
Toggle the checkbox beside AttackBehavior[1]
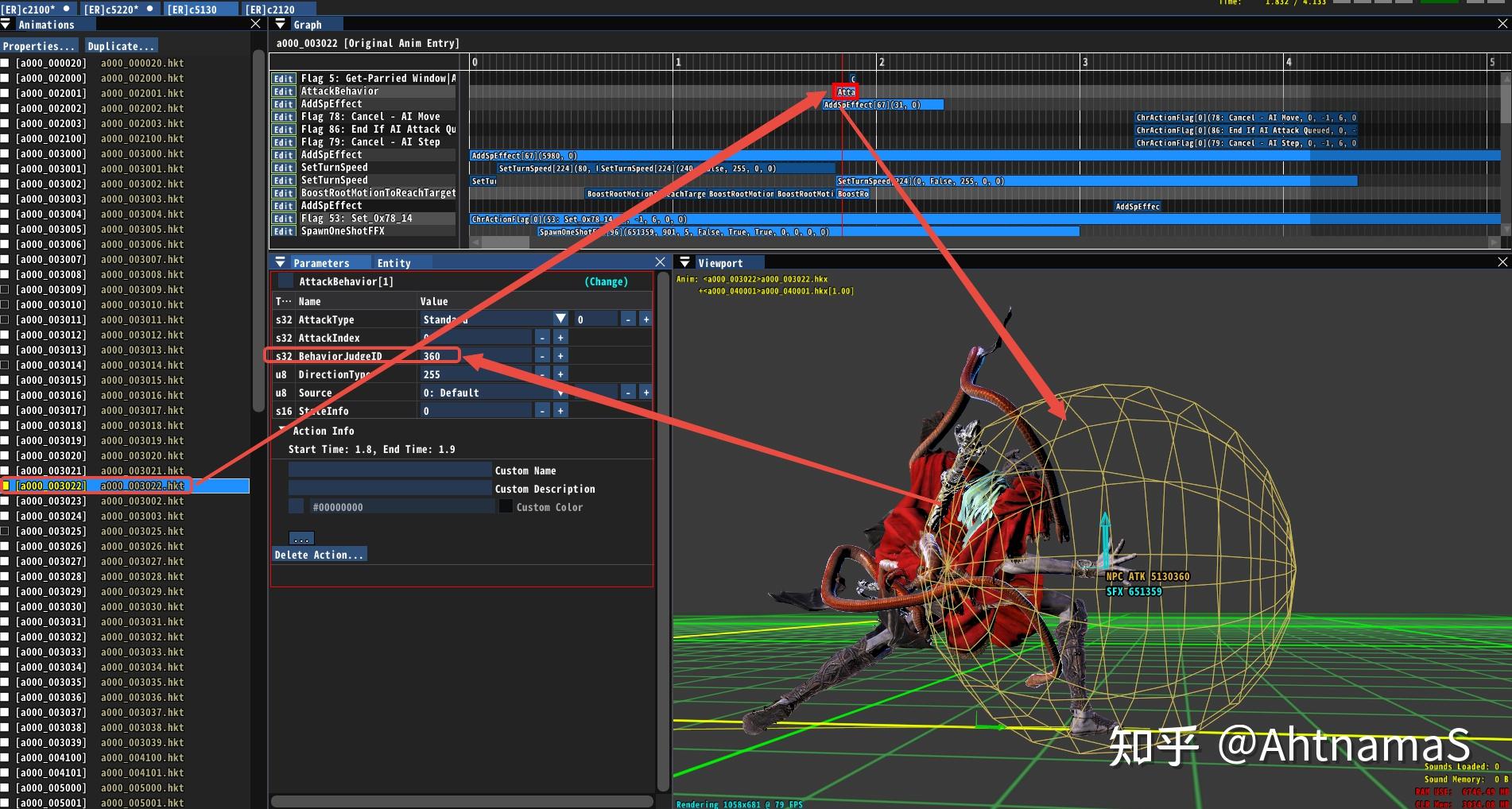[285, 281]
